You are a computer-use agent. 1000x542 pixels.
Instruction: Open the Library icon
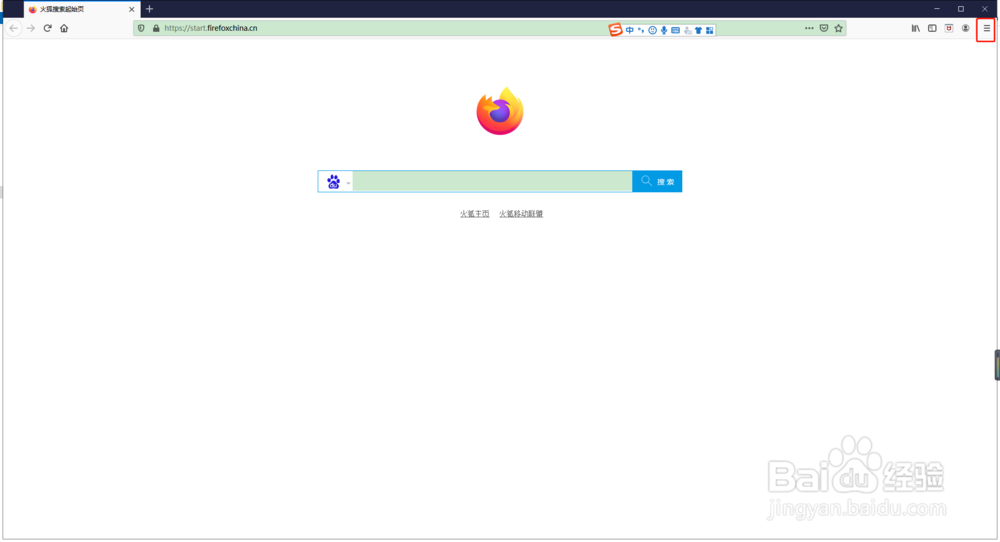click(916, 28)
